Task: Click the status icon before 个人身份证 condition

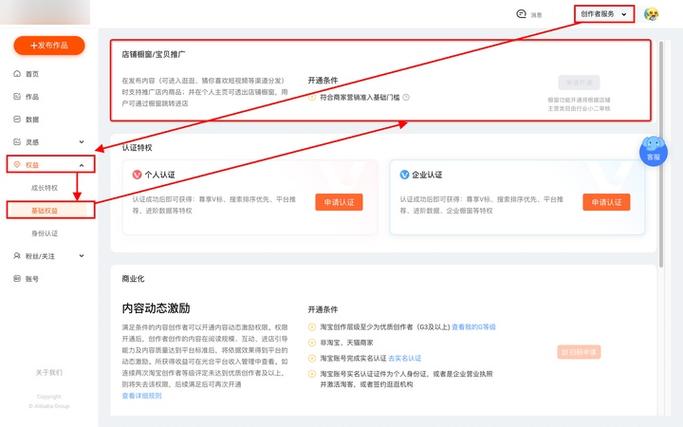Action: (312, 374)
